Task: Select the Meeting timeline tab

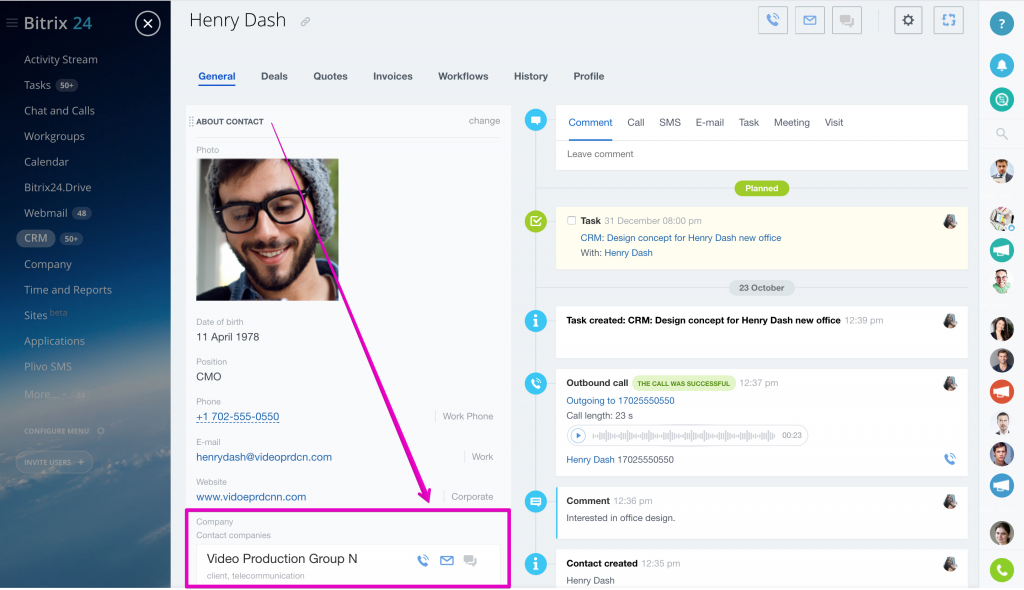Action: tap(792, 123)
